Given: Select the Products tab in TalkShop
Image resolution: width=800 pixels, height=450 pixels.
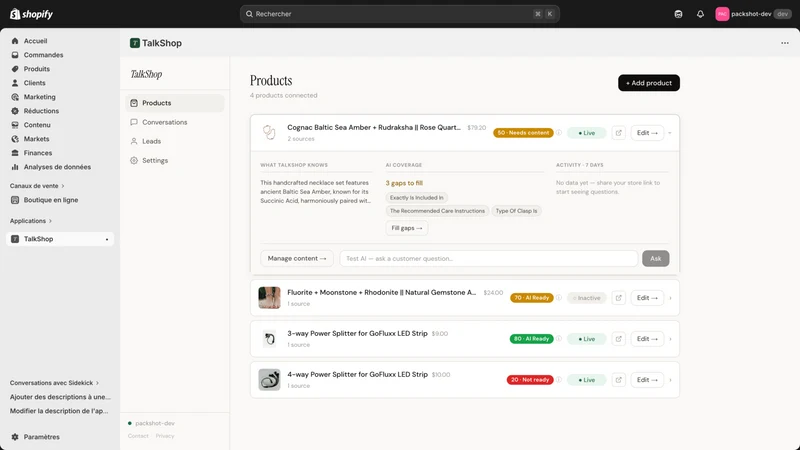Looking at the screenshot, I should click(x=174, y=103).
